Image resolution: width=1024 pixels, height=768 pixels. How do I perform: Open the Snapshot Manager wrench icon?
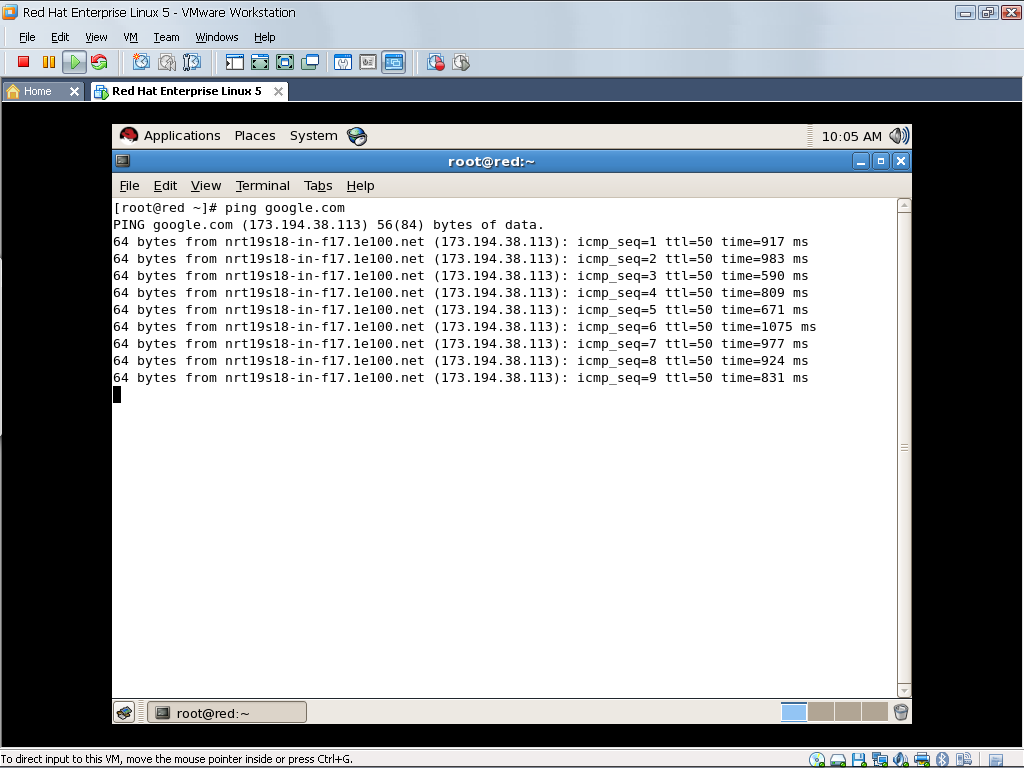coord(191,62)
